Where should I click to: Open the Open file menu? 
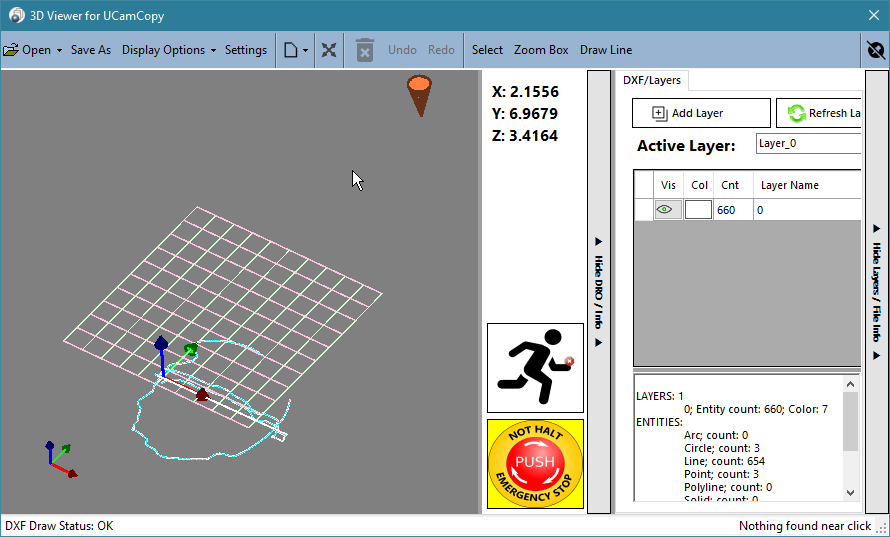coord(27,50)
